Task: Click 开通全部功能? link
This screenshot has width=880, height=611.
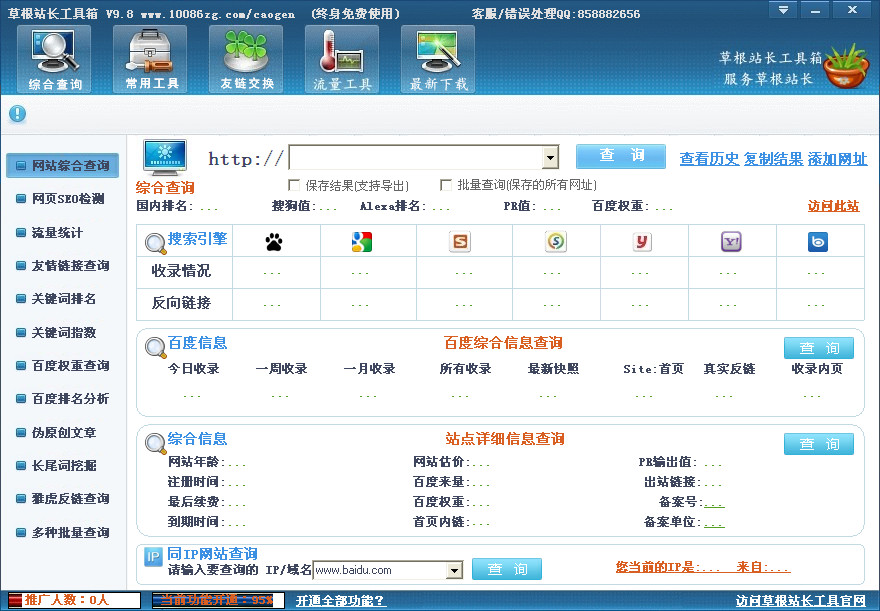Action: coord(340,601)
